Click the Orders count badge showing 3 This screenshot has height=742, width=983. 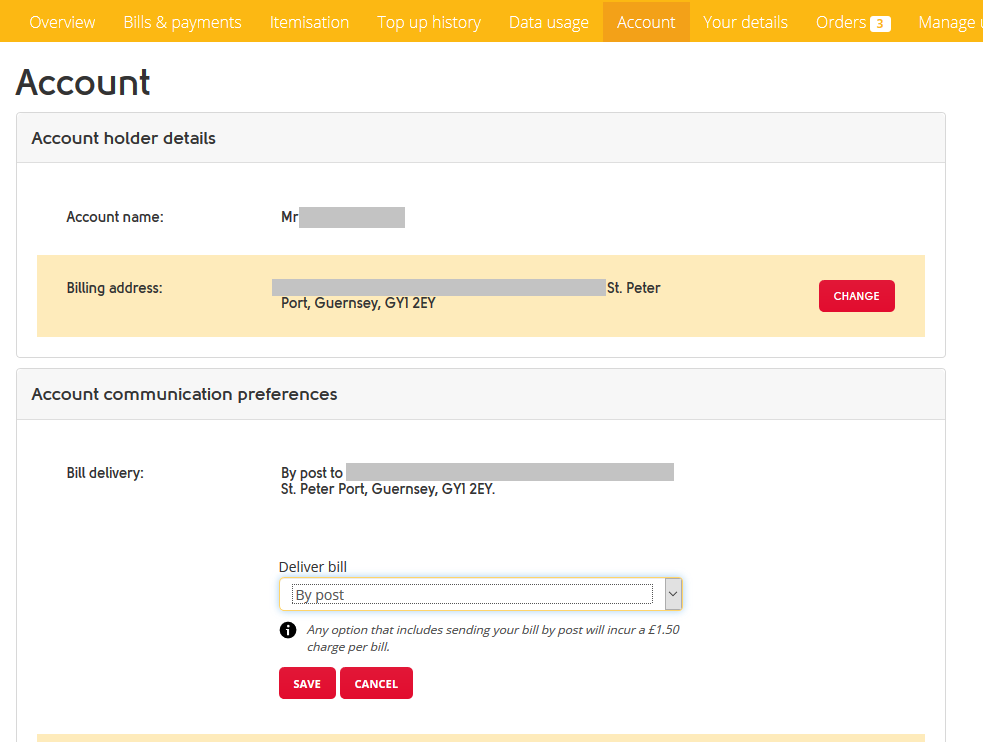click(880, 23)
